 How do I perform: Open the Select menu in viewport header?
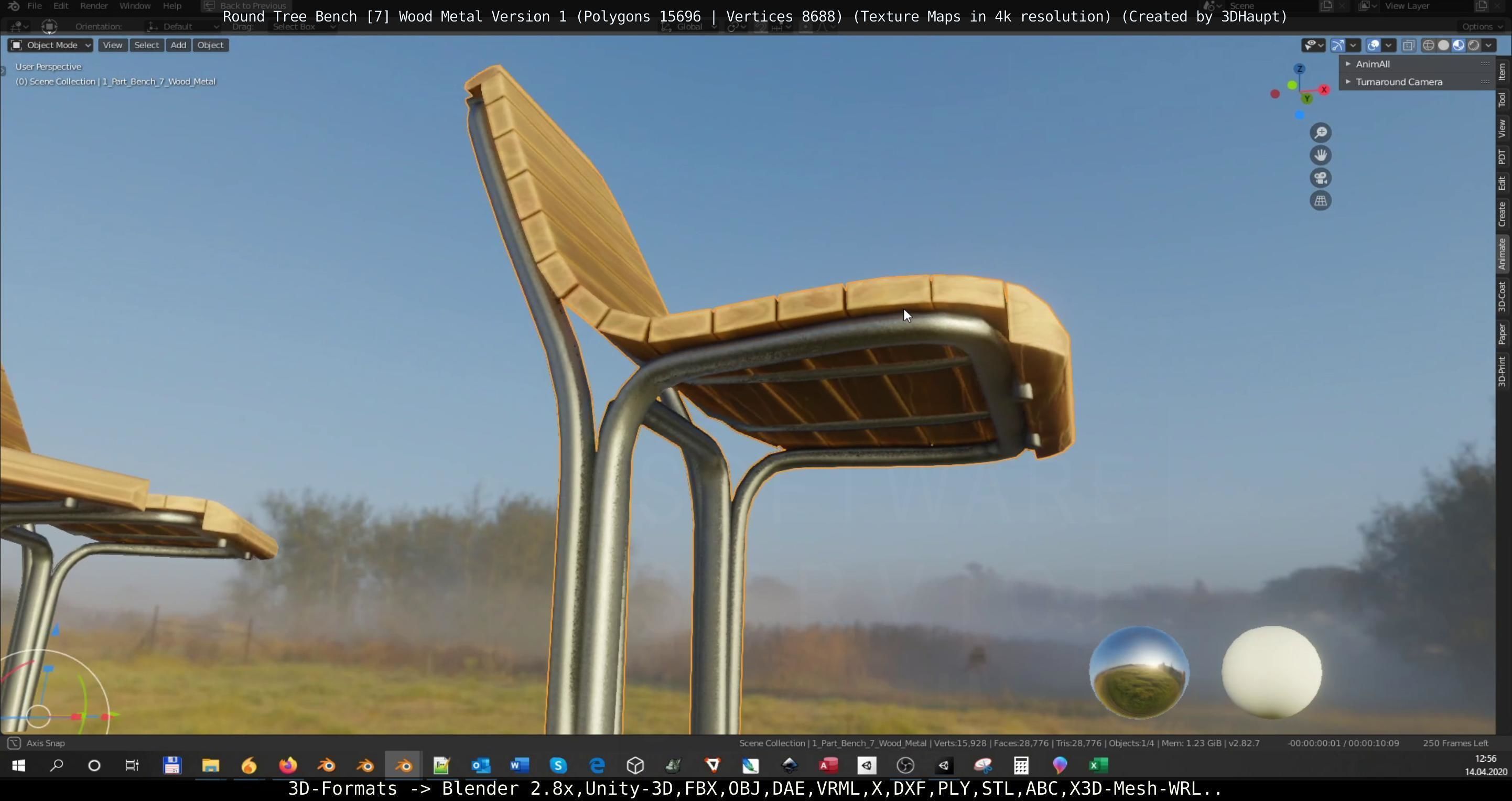click(146, 45)
